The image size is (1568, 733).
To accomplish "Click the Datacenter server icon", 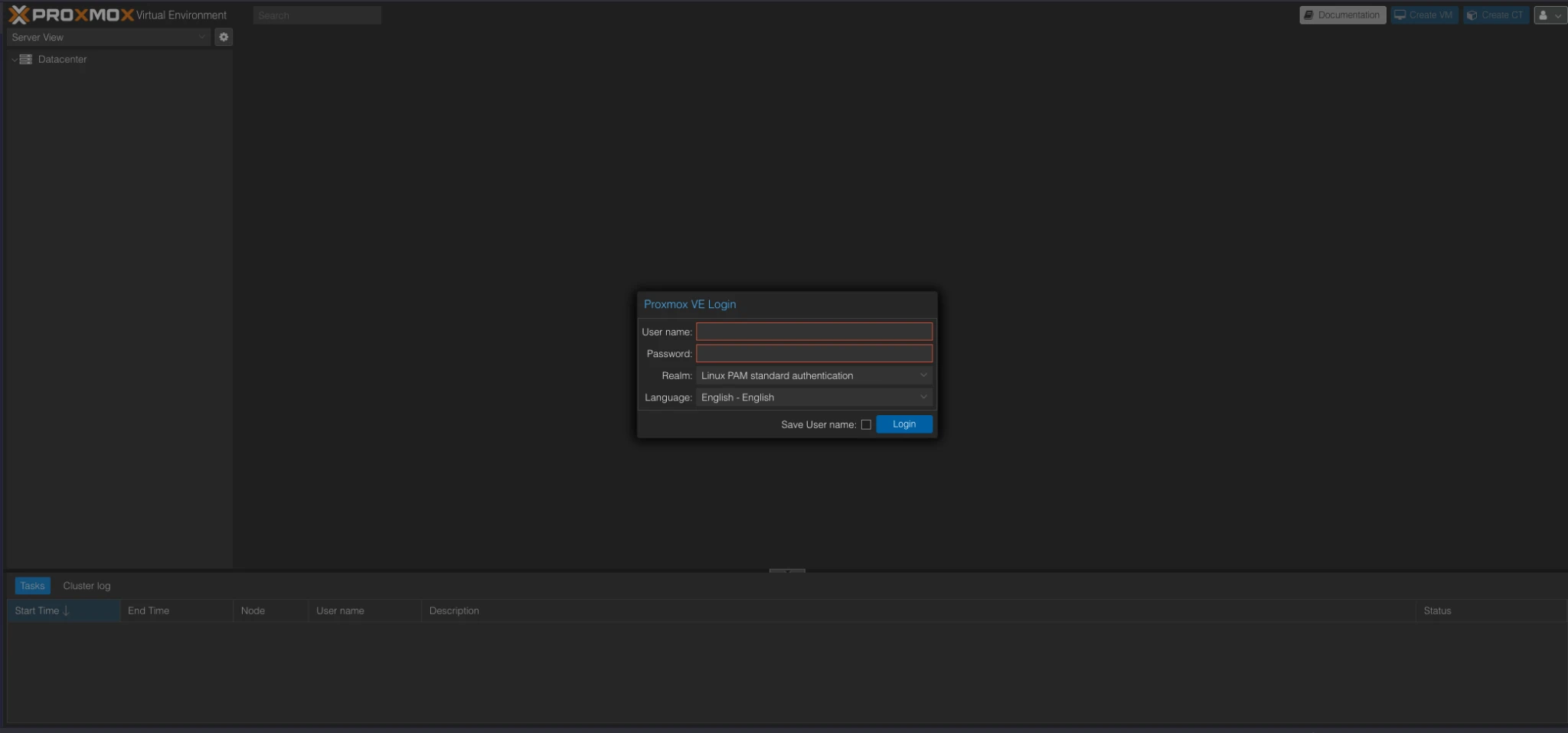I will 26,59.
